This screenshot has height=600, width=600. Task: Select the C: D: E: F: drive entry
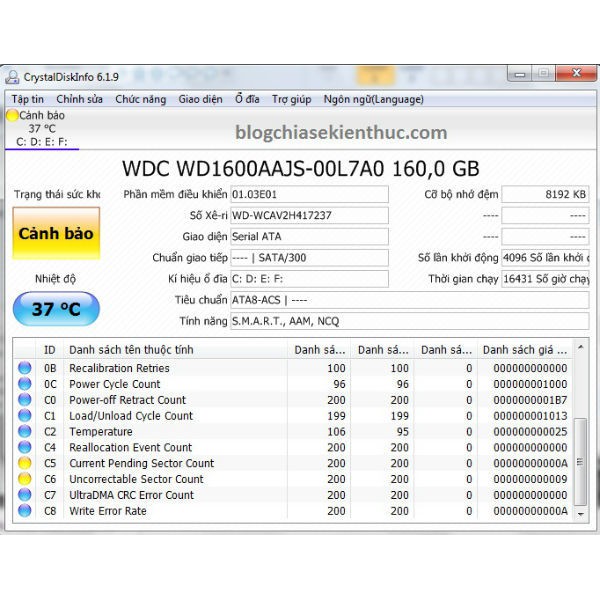[42, 141]
